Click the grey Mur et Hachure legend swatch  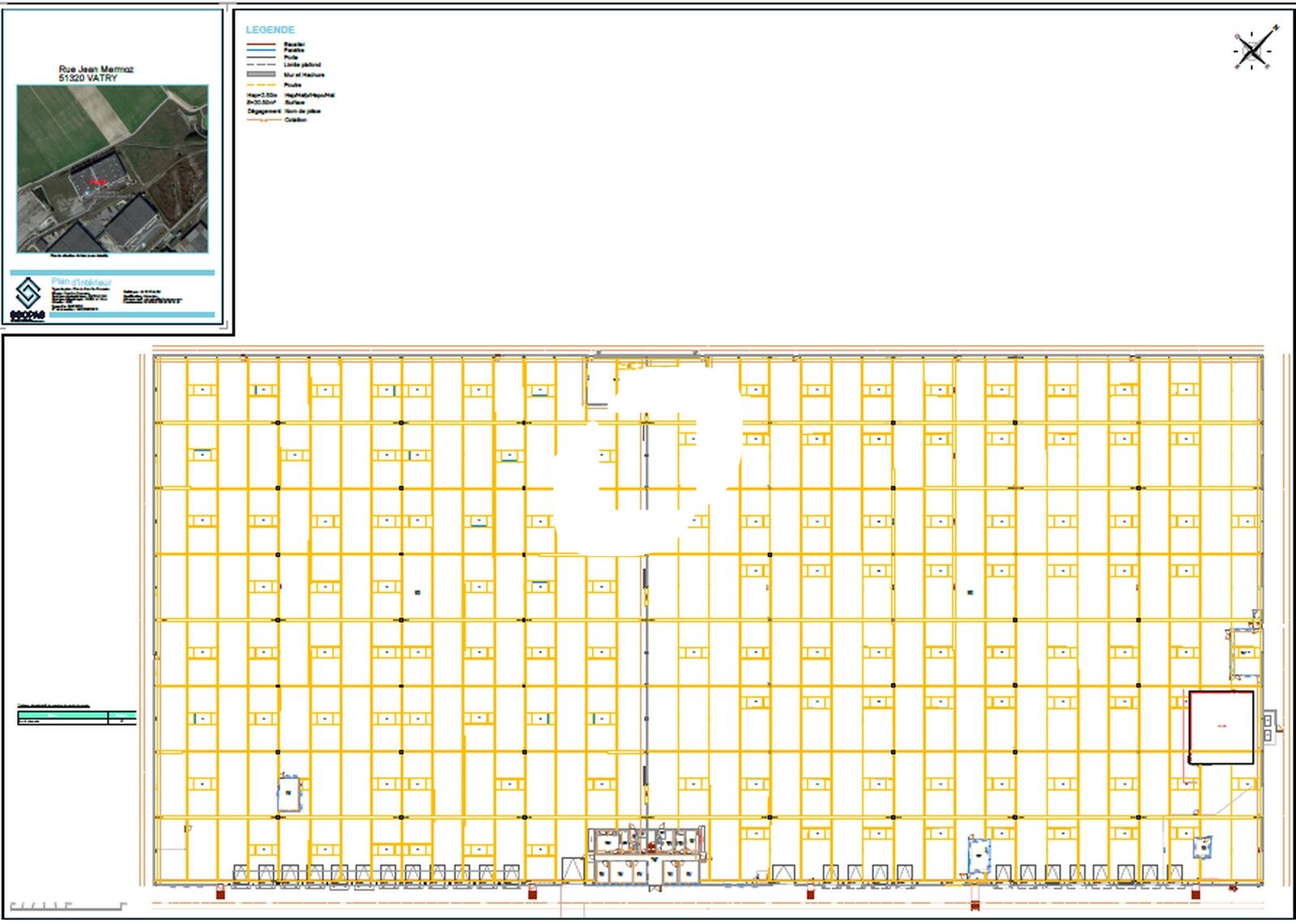(x=260, y=75)
